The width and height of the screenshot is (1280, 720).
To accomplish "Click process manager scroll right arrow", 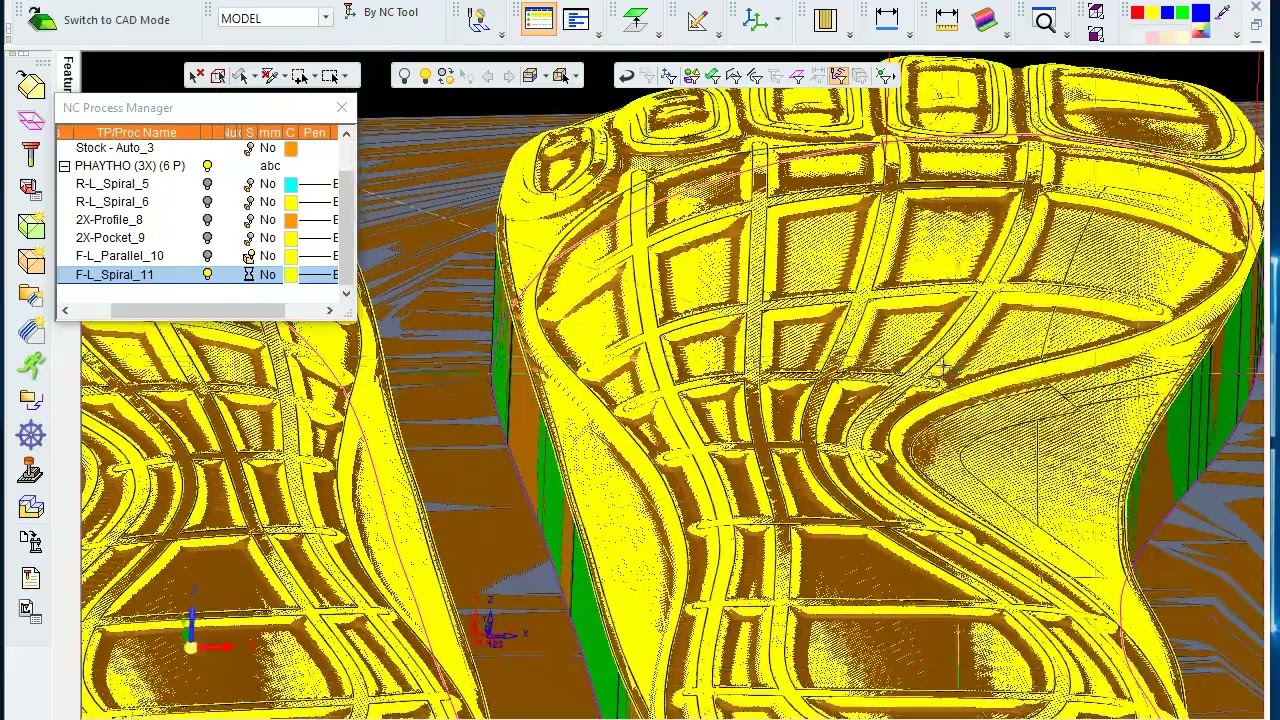I will 329,311.
